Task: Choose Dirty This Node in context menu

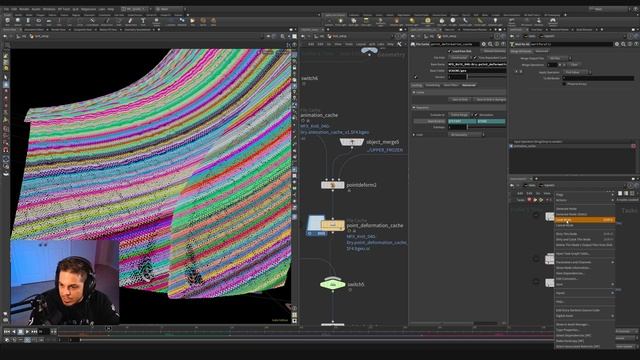Action: [584, 233]
